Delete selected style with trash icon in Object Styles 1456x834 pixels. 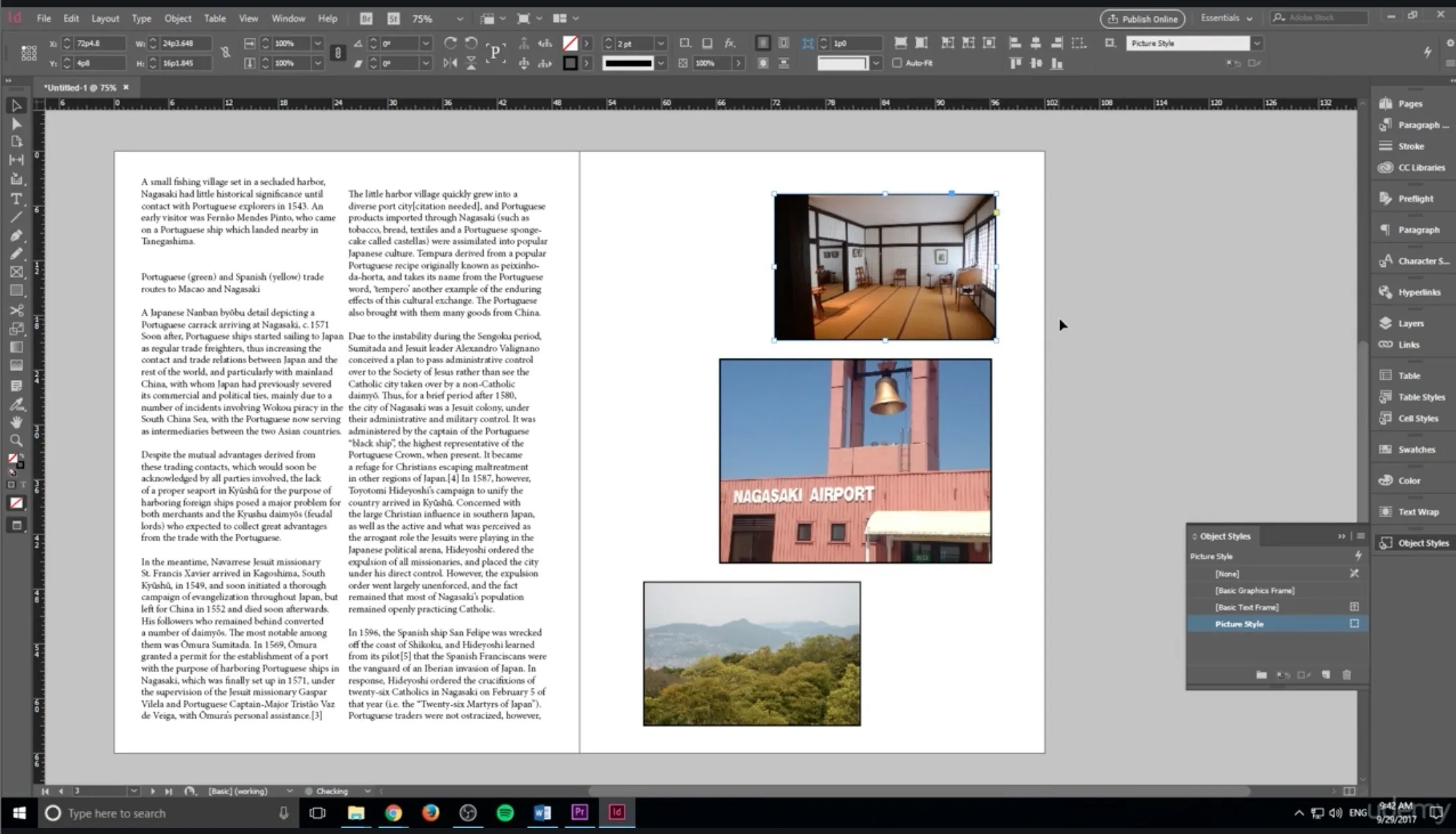click(1347, 675)
